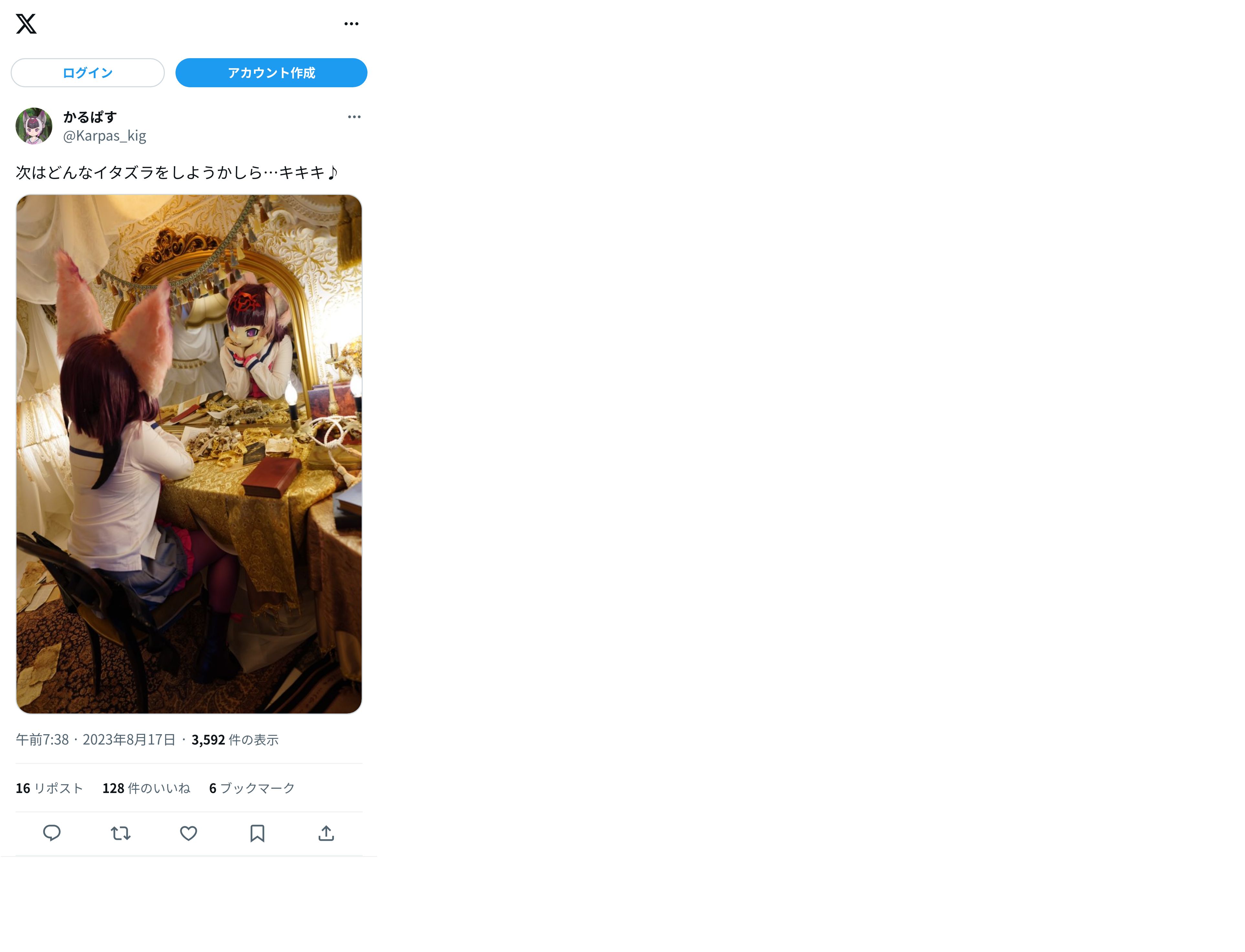Image resolution: width=1245 pixels, height=952 pixels.
Task: Click the share upload icon
Action: pos(326,833)
